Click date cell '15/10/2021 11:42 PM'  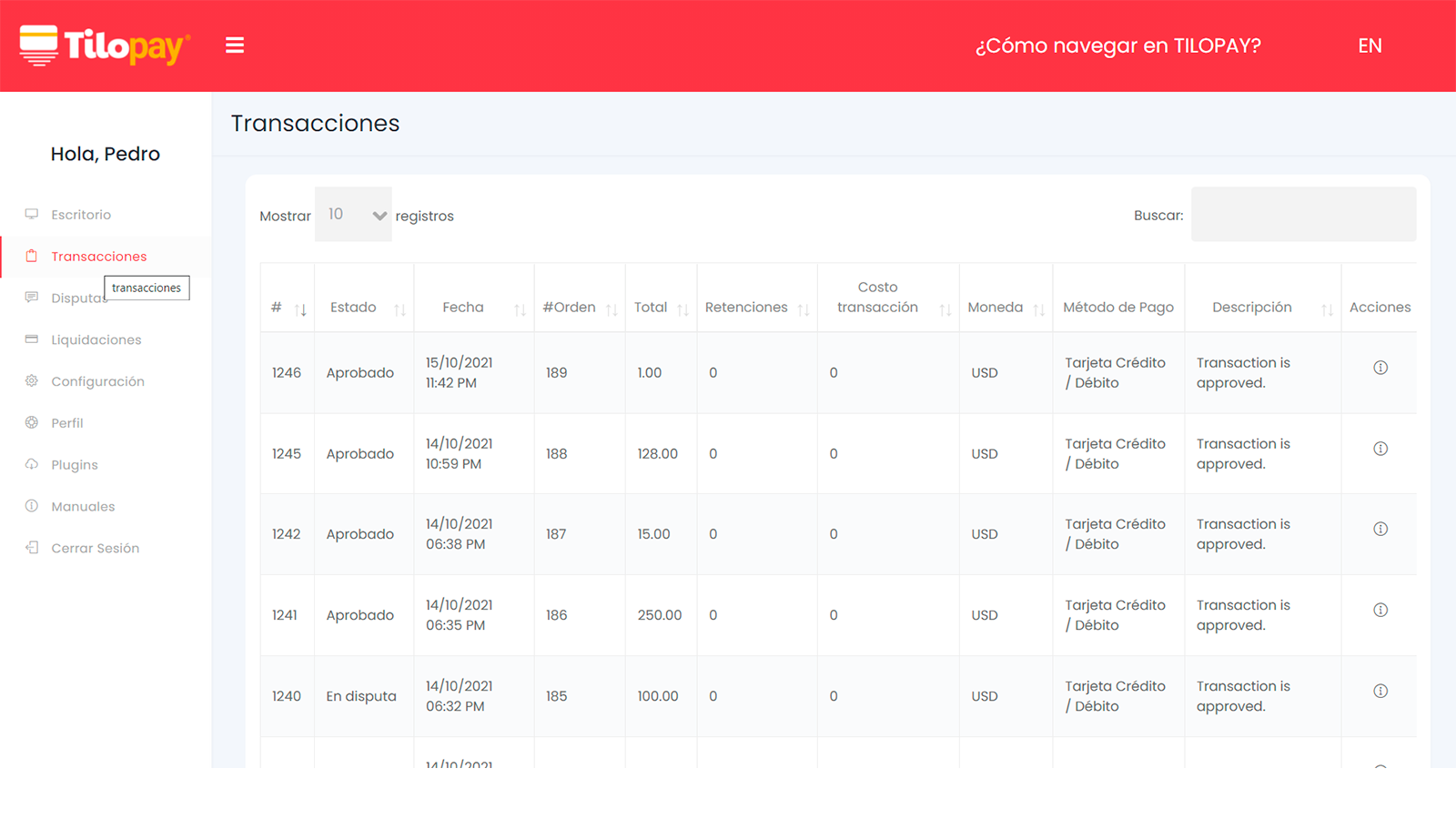point(460,372)
